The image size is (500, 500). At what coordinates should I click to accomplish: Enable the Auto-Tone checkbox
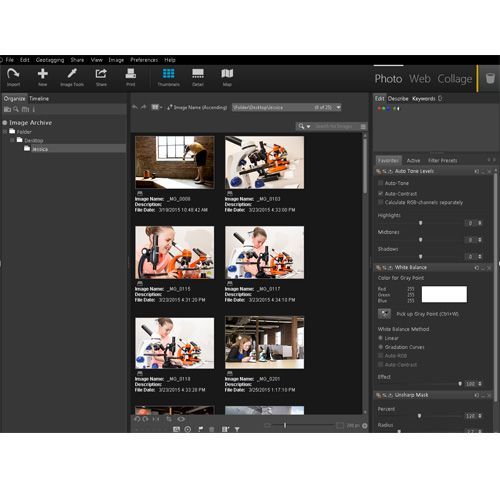(x=380, y=183)
